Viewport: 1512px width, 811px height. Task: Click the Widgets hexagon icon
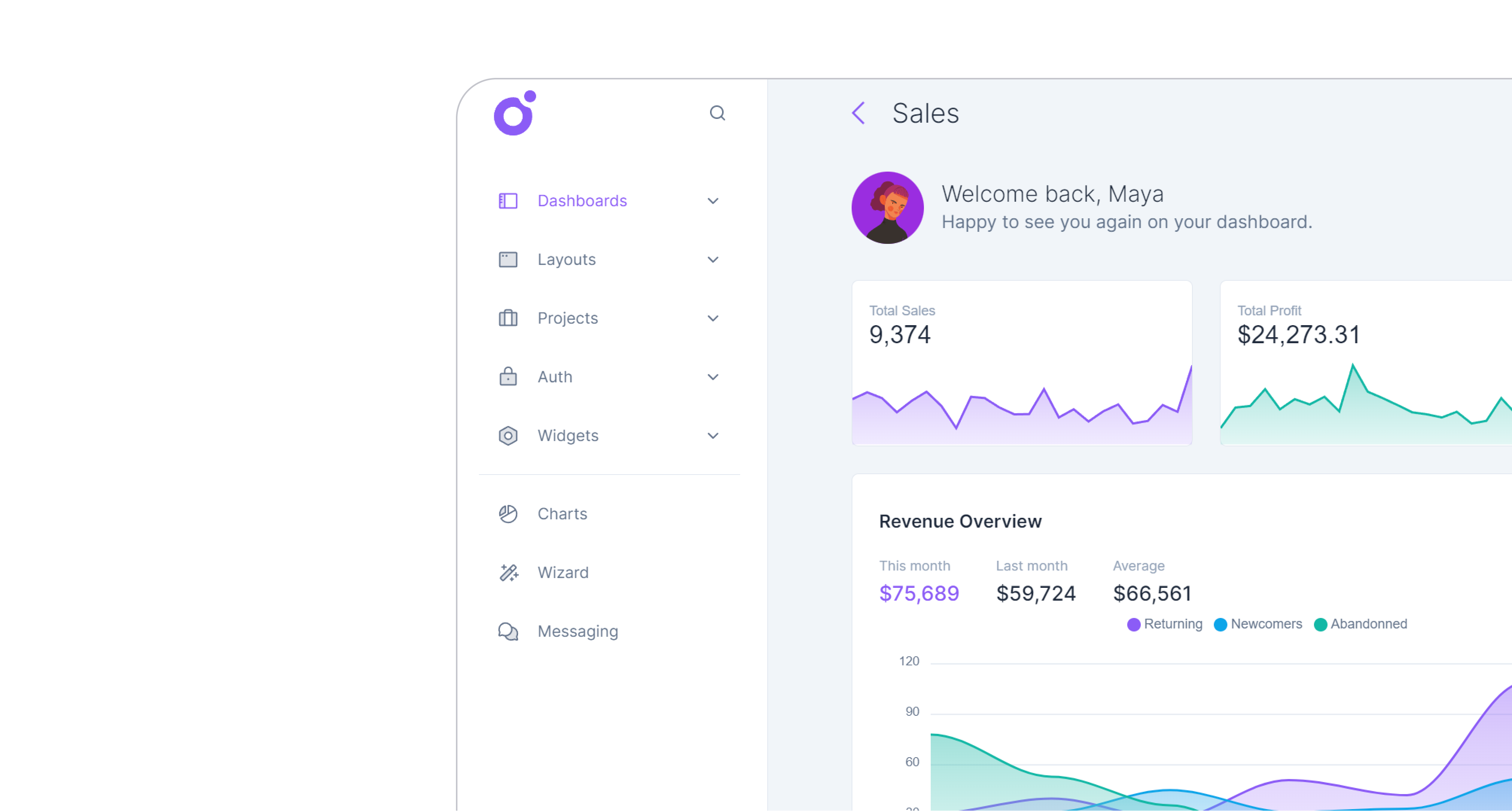(x=508, y=436)
